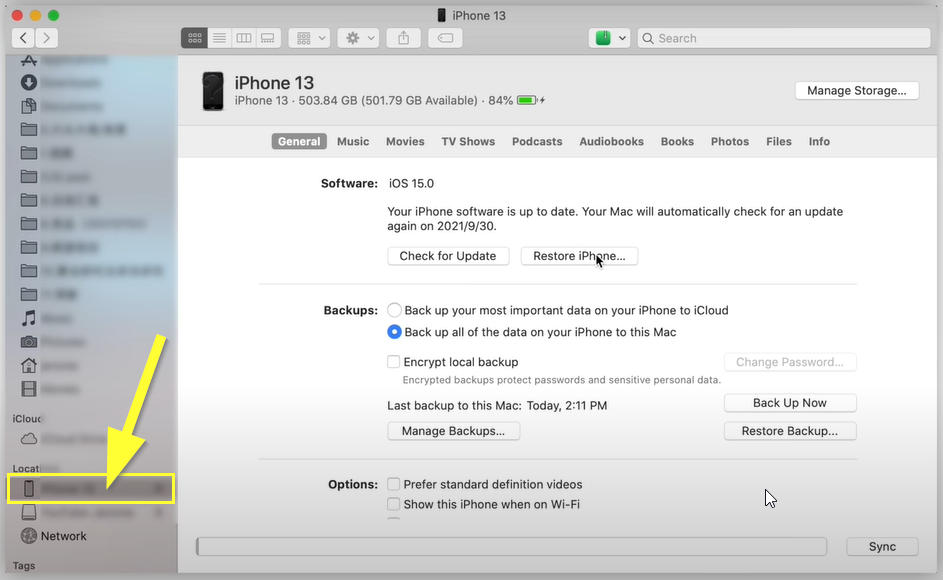Screen dimensions: 943x580
Task: Switch to the Movies tab
Action: [405, 141]
